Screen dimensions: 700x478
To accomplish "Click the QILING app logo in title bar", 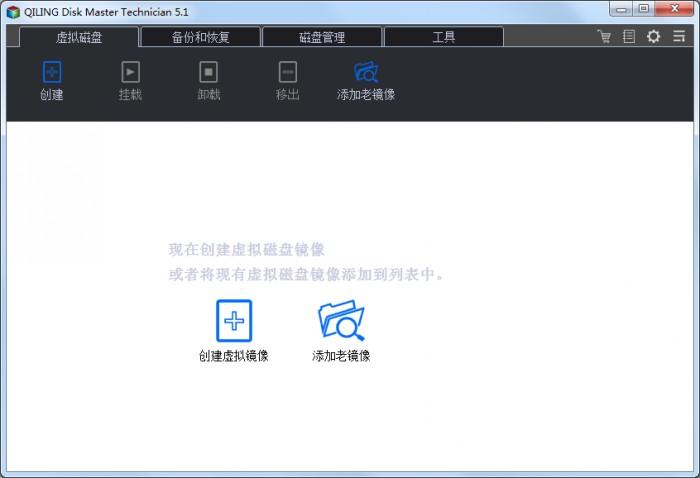I will tap(13, 12).
